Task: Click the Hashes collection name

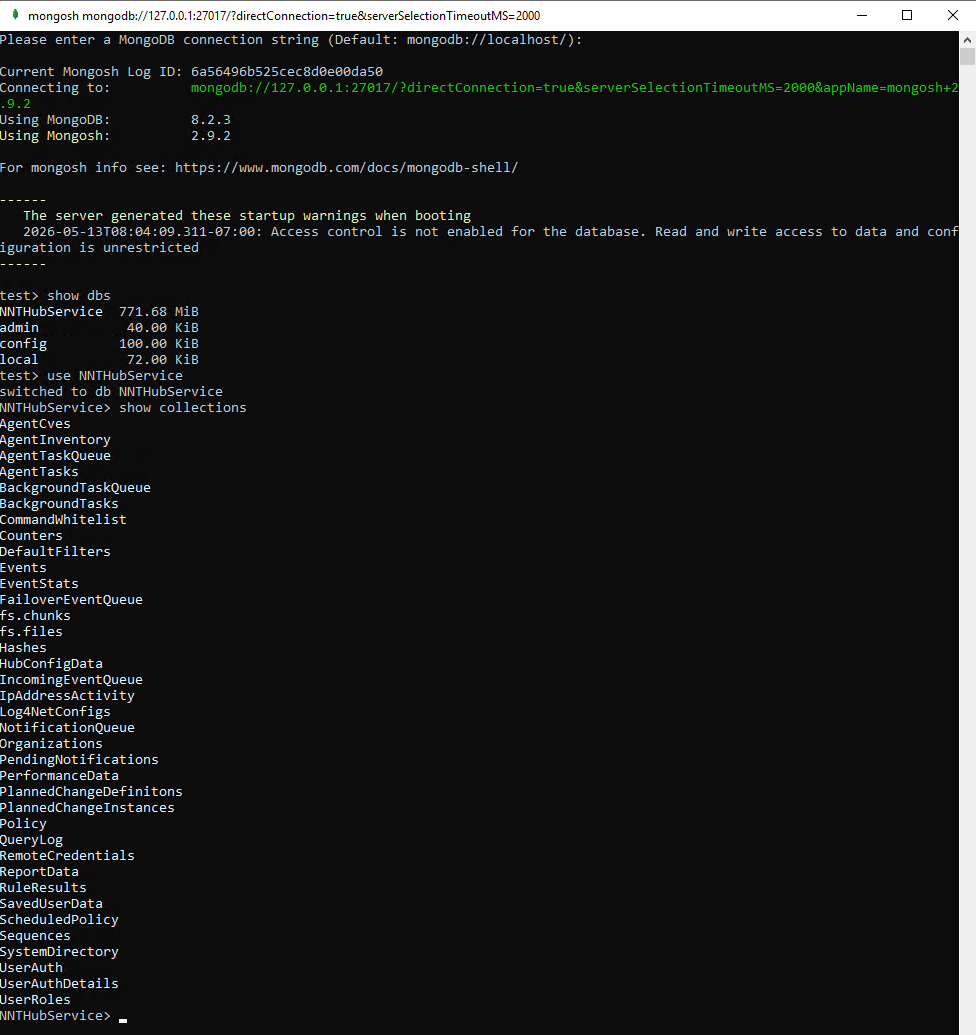Action: tap(23, 648)
